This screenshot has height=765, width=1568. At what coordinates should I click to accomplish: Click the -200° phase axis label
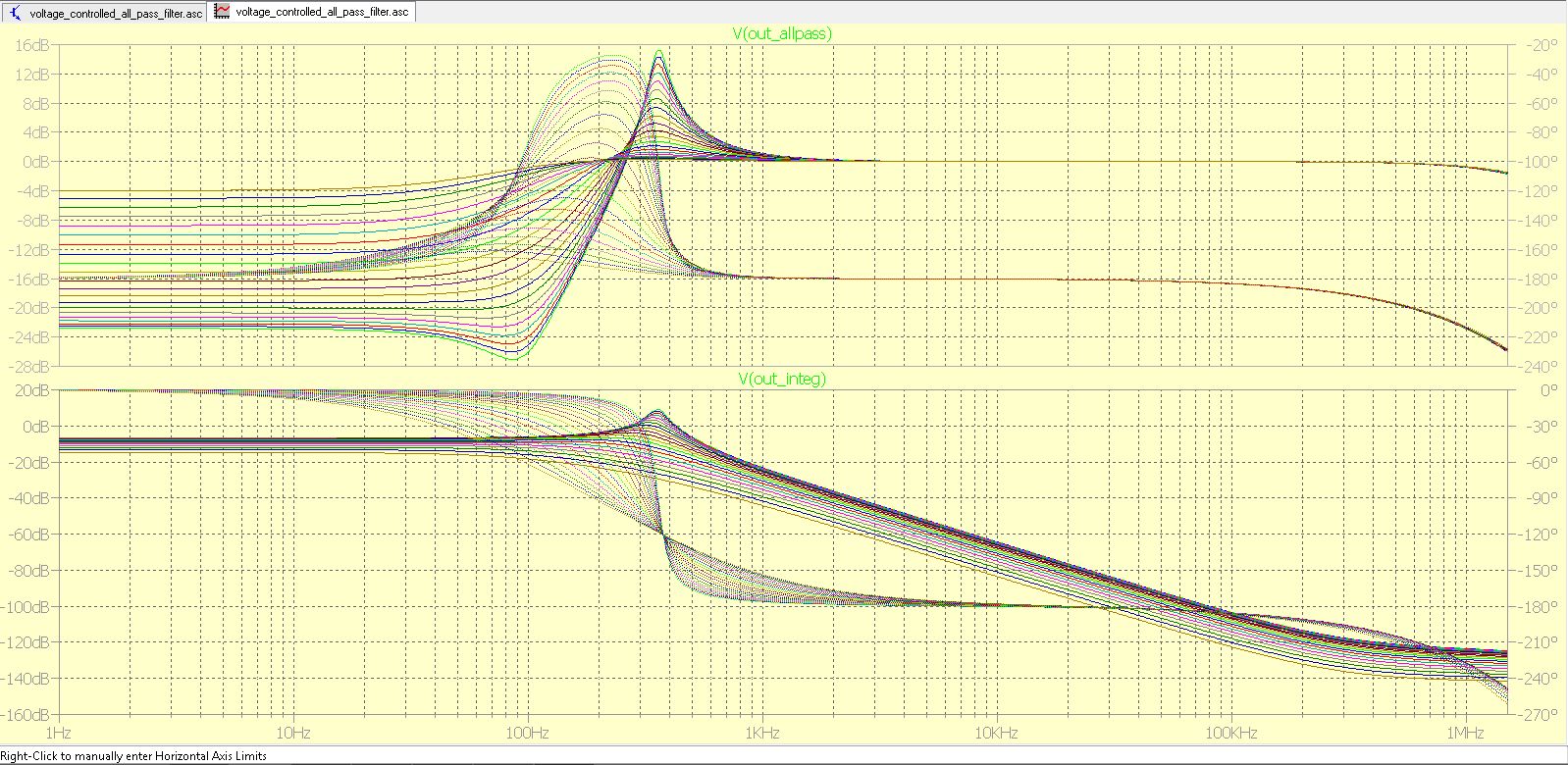1540,308
